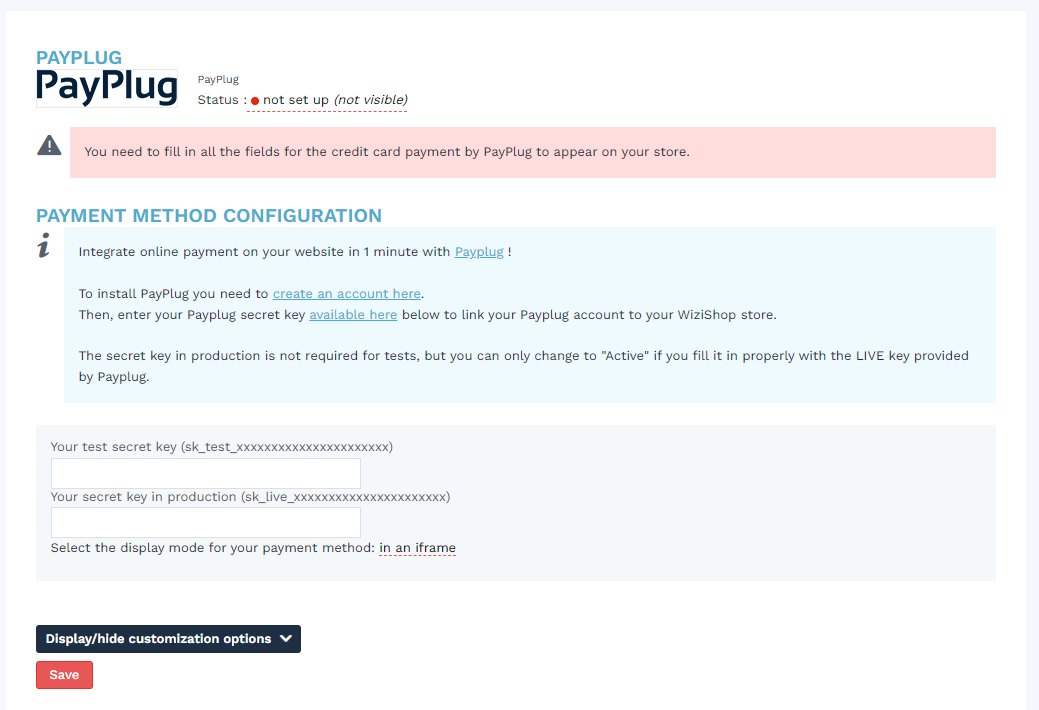This screenshot has height=710, width=1039.
Task: Focus the production secret key input field
Action: [206, 522]
